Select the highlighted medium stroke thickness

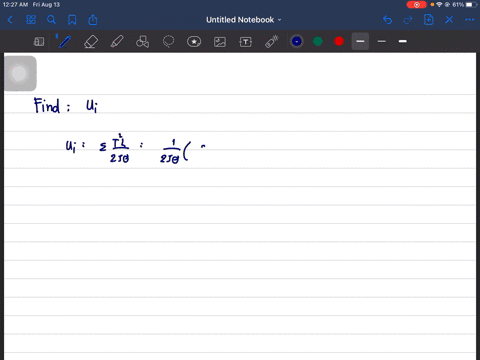(360, 41)
